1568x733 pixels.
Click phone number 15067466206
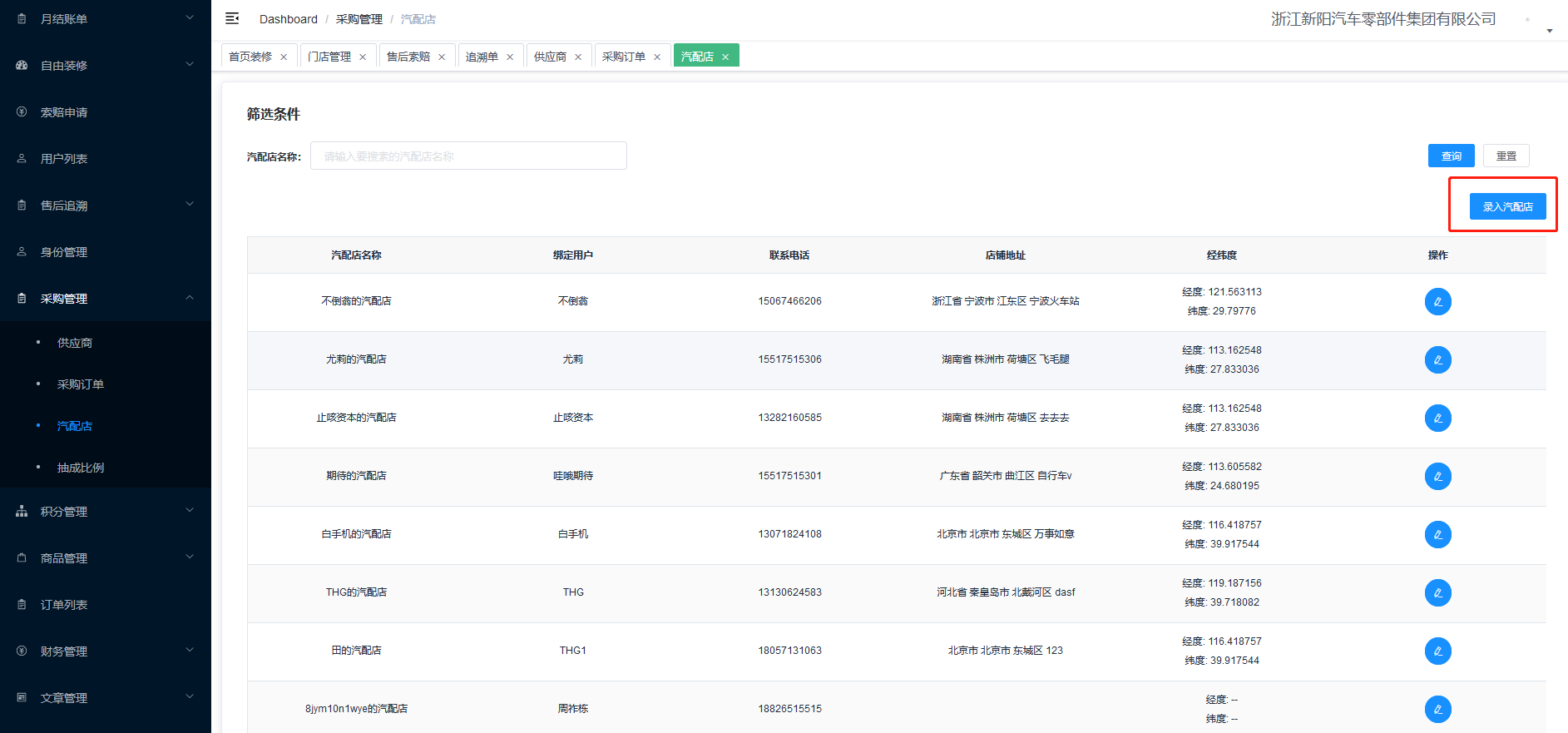(789, 301)
